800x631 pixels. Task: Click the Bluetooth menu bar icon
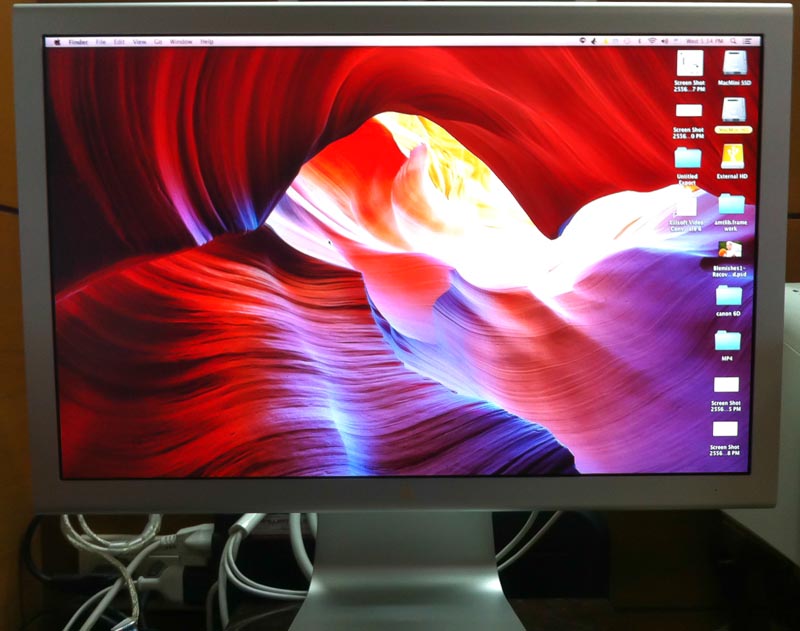click(x=639, y=41)
